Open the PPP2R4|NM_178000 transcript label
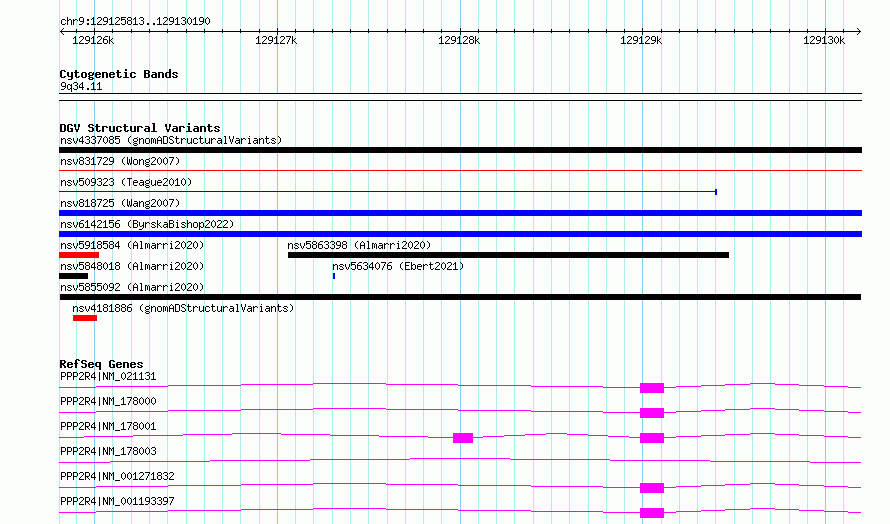This screenshot has width=890, height=524. click(x=108, y=401)
